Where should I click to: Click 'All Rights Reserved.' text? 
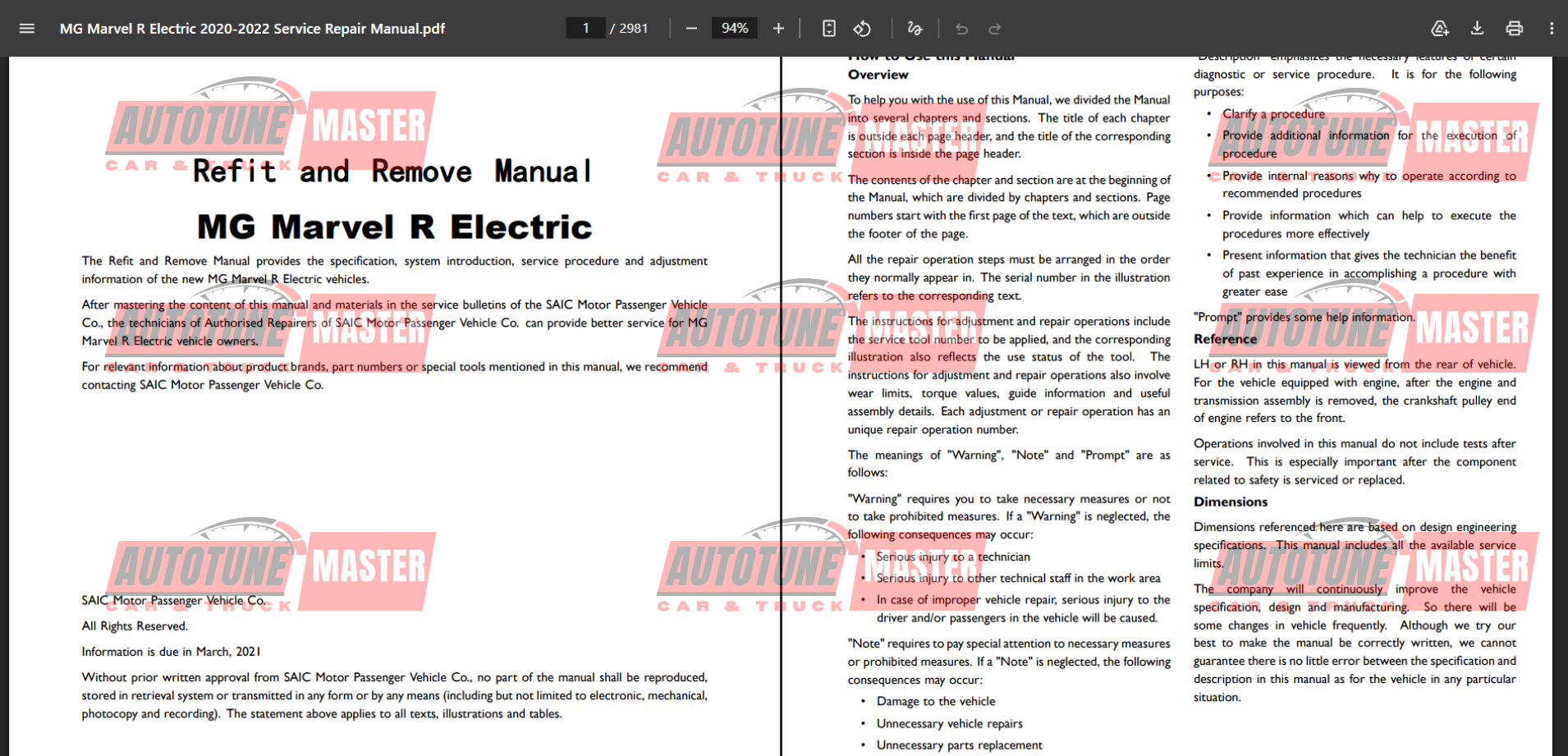point(135,626)
